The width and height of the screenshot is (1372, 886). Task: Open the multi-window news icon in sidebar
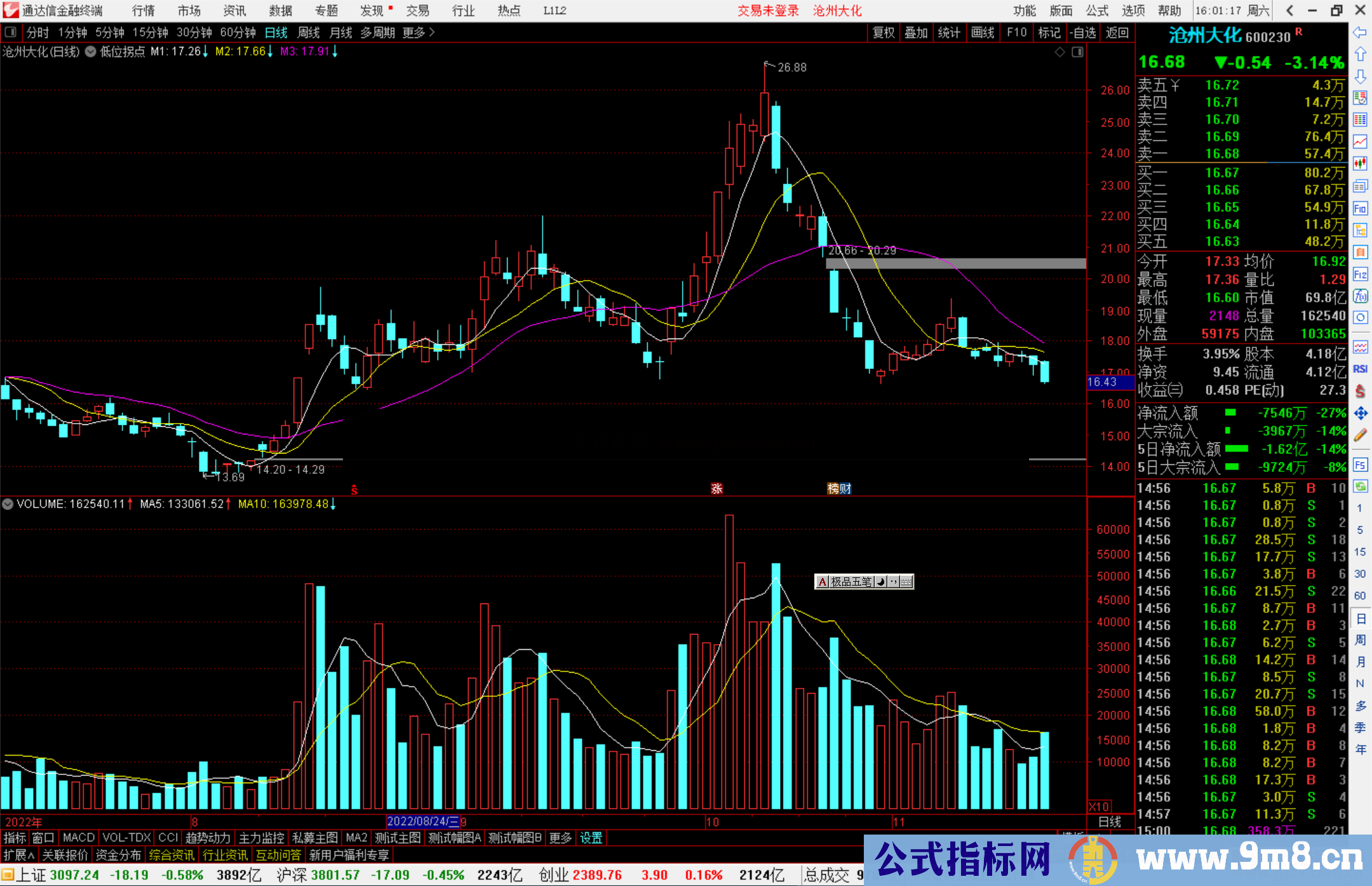click(1360, 186)
